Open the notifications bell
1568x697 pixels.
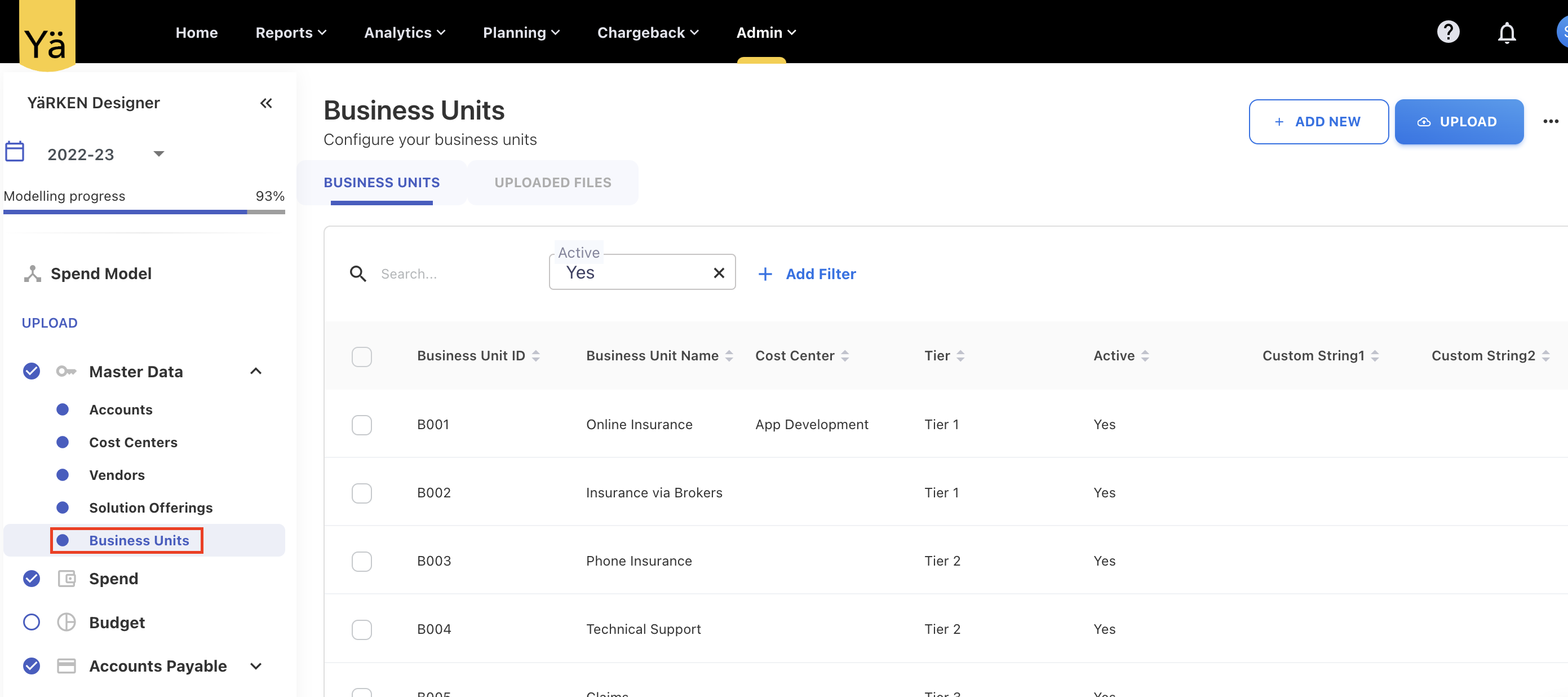[1506, 32]
